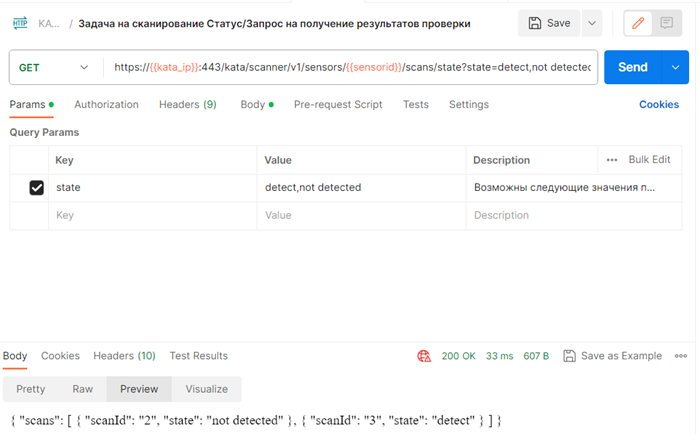Click the pencil edit mode icon

coord(636,23)
